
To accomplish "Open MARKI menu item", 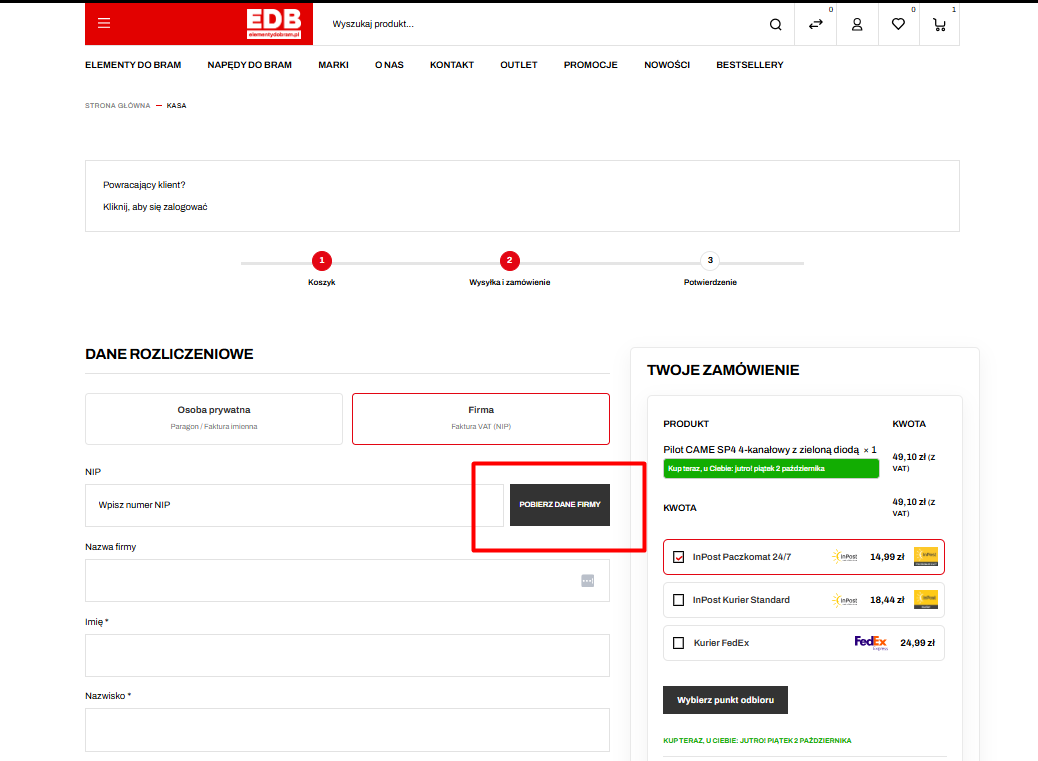I will click(333, 65).
